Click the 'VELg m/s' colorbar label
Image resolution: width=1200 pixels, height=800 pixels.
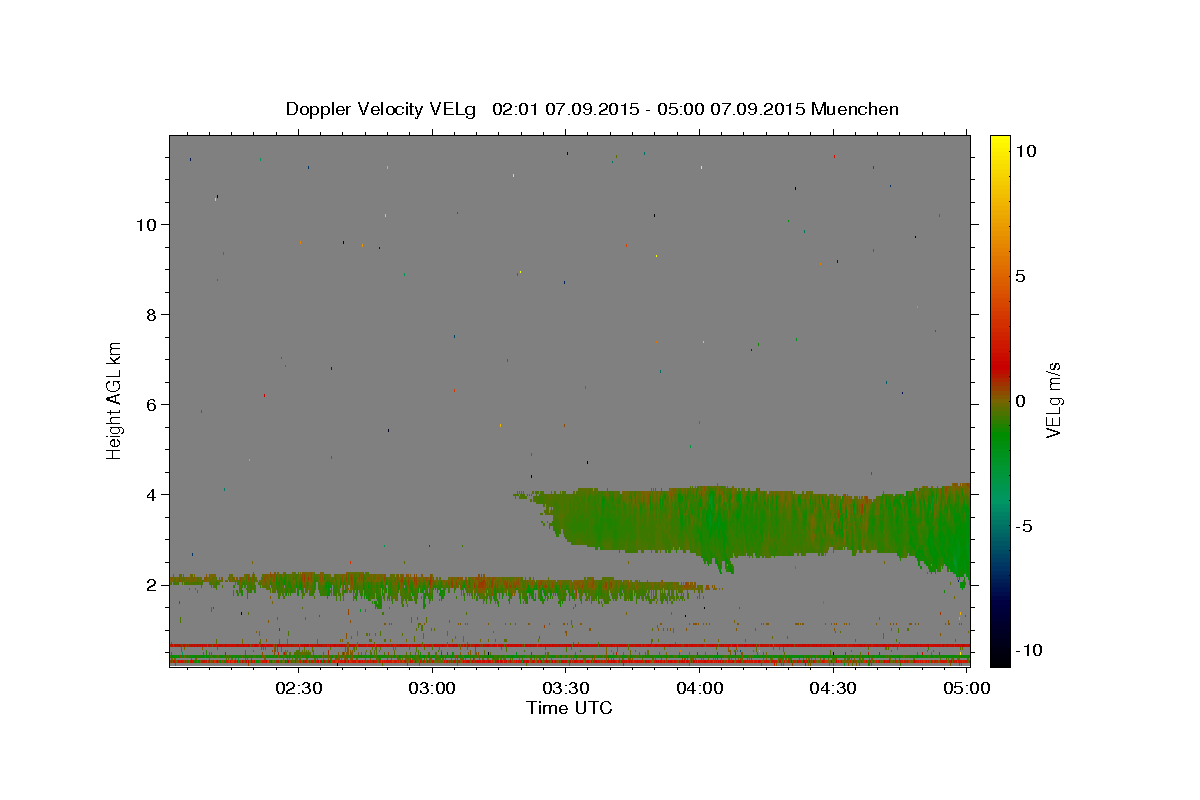[1052, 400]
